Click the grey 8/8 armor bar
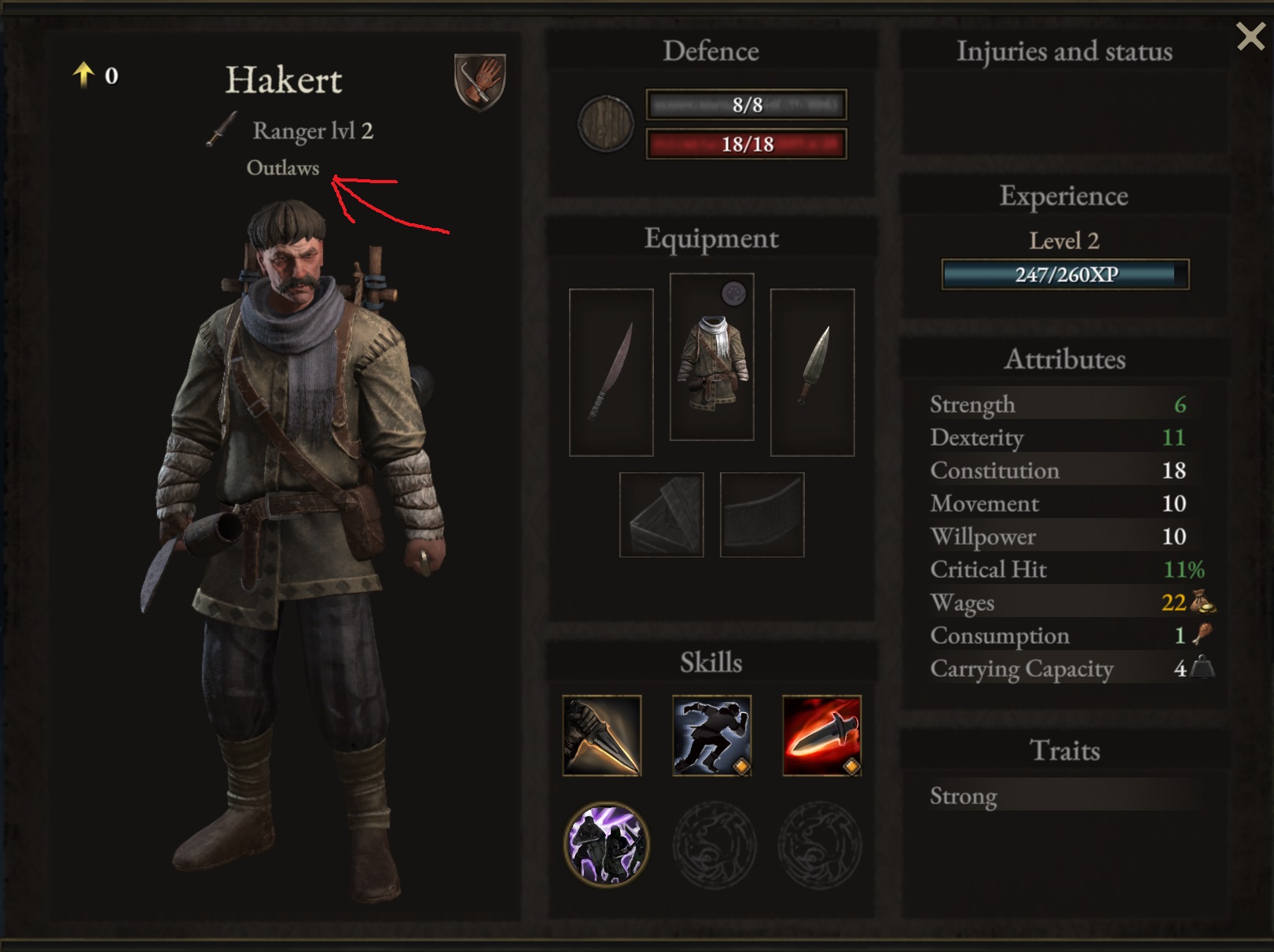1274x952 pixels. 747,105
